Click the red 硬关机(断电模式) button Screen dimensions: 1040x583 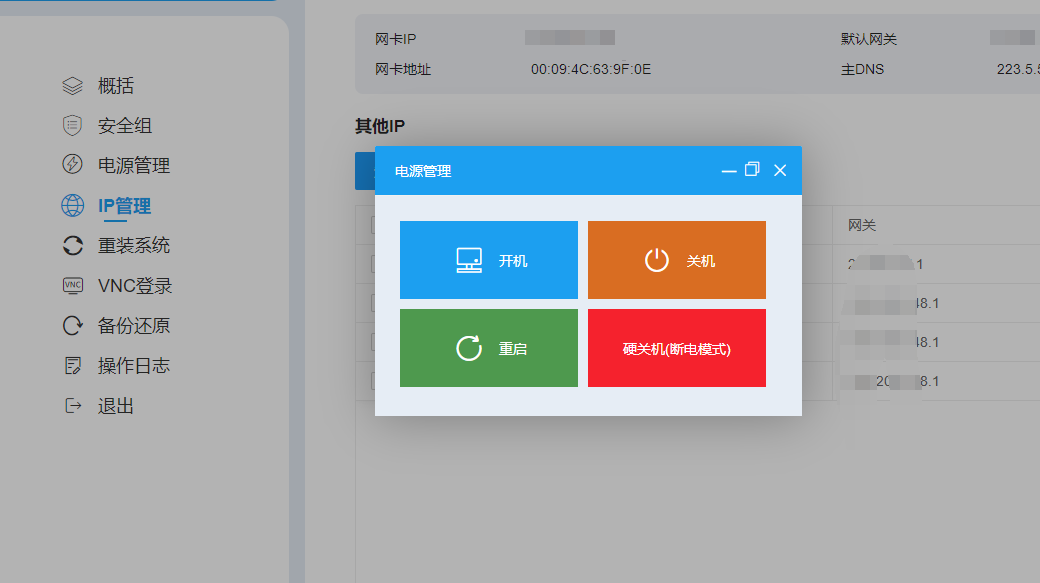677,348
